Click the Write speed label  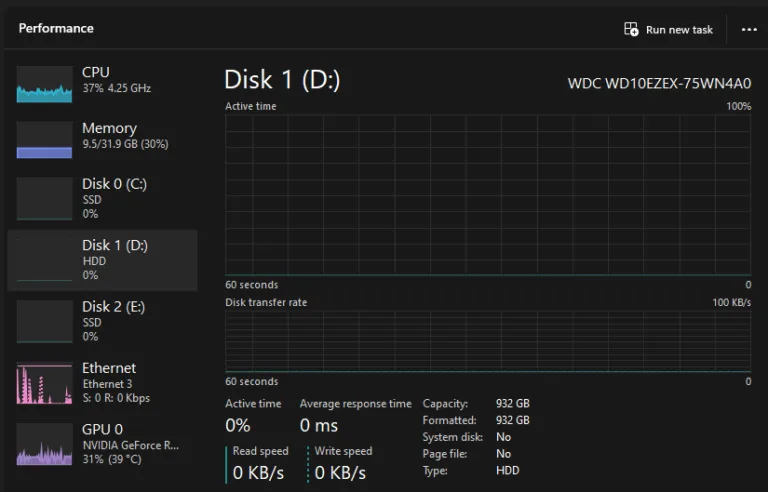pyautogui.click(x=343, y=451)
